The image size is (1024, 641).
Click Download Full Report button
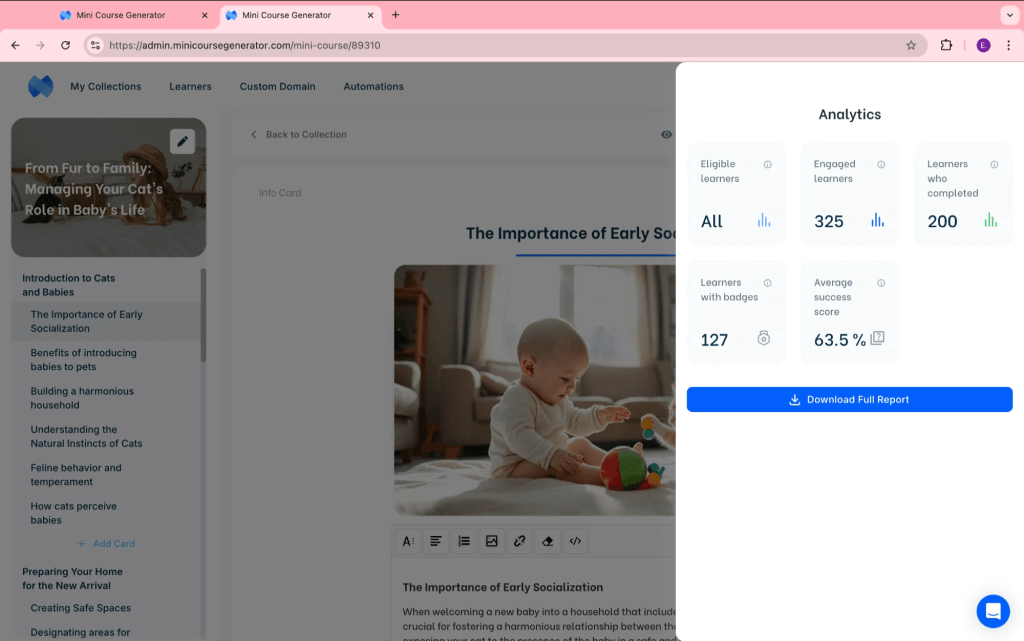[x=849, y=400]
